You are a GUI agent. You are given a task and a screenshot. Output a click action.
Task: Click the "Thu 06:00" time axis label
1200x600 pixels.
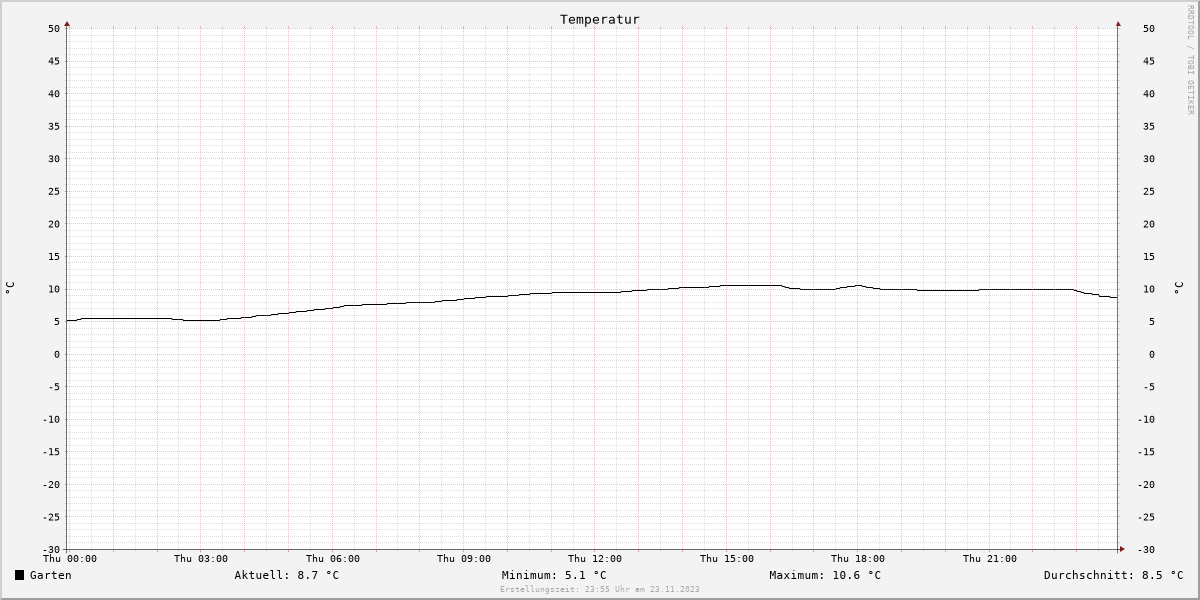(333, 559)
